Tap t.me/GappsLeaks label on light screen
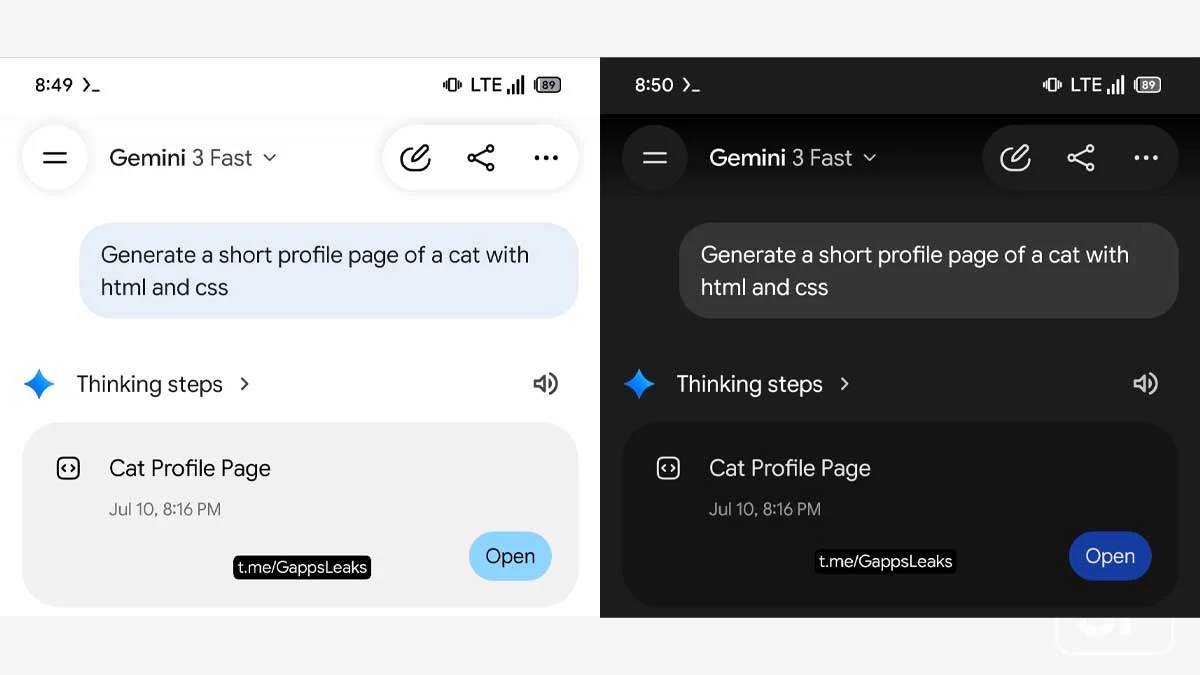 click(x=302, y=567)
